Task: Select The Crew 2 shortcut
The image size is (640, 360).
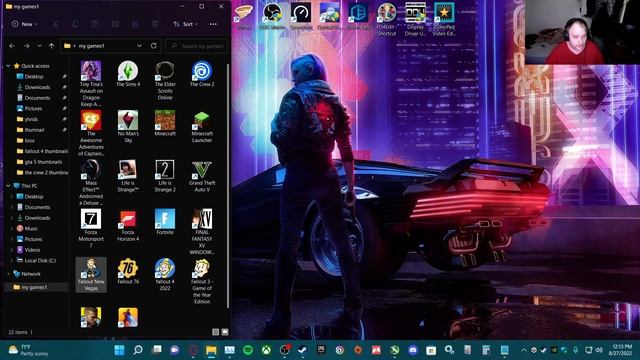Action: pos(202,74)
